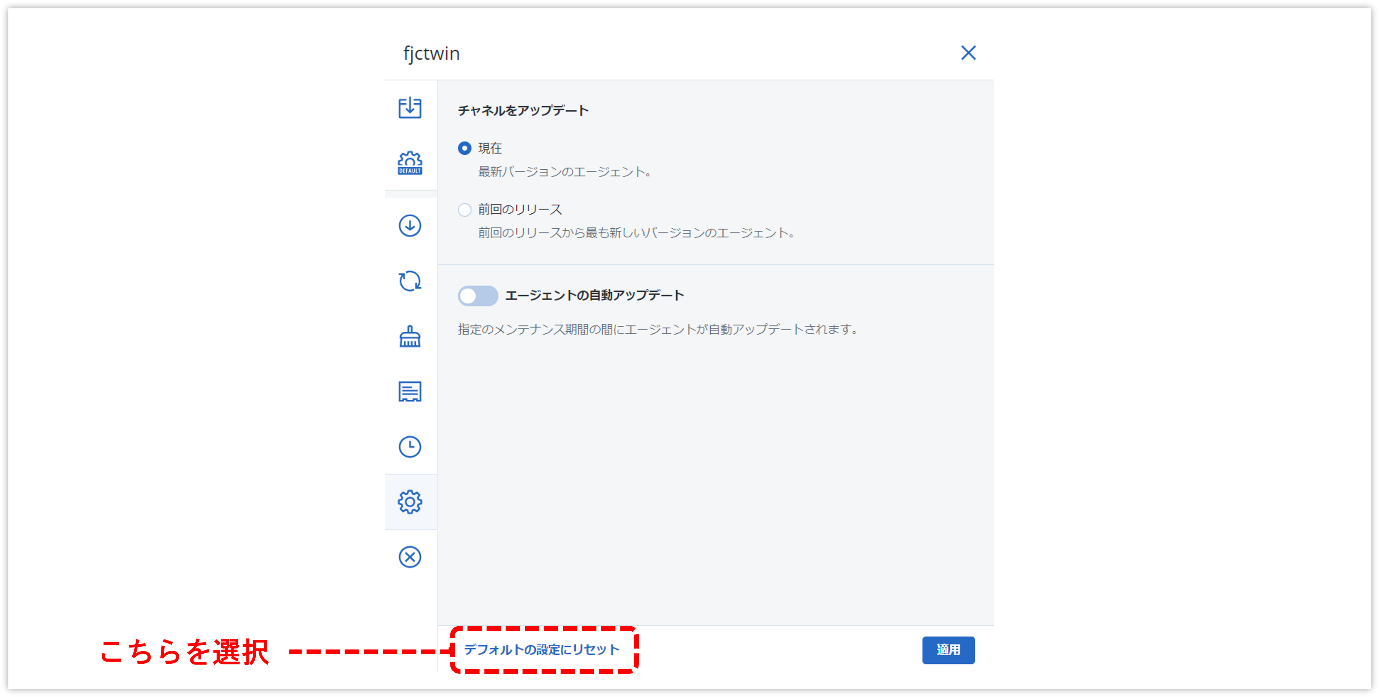
Task: Select the 前回のリリース radio button
Action: (465, 210)
